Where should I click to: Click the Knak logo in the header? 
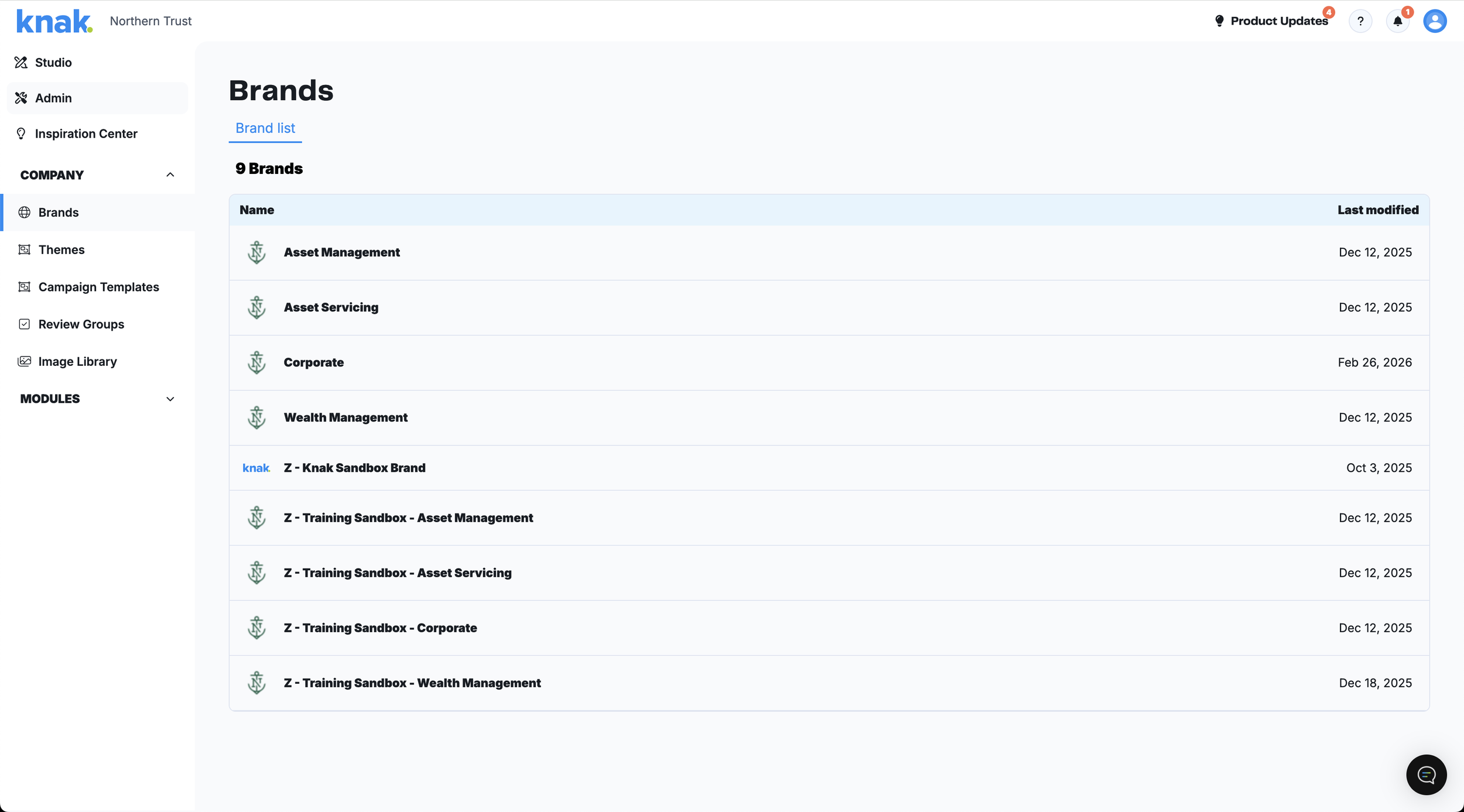point(54,21)
